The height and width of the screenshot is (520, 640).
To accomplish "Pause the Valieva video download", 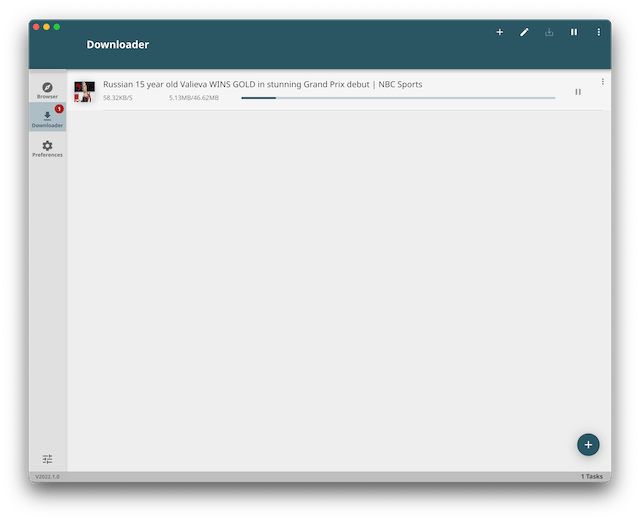I will click(x=578, y=92).
